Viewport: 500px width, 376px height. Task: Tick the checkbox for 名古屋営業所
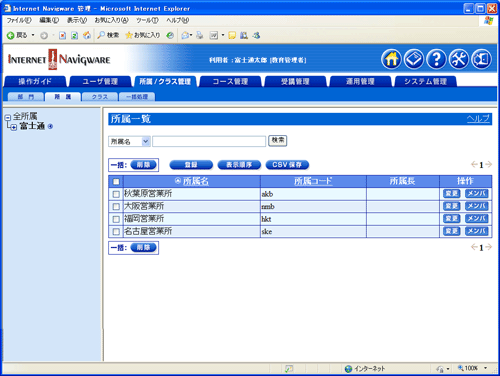click(116, 232)
